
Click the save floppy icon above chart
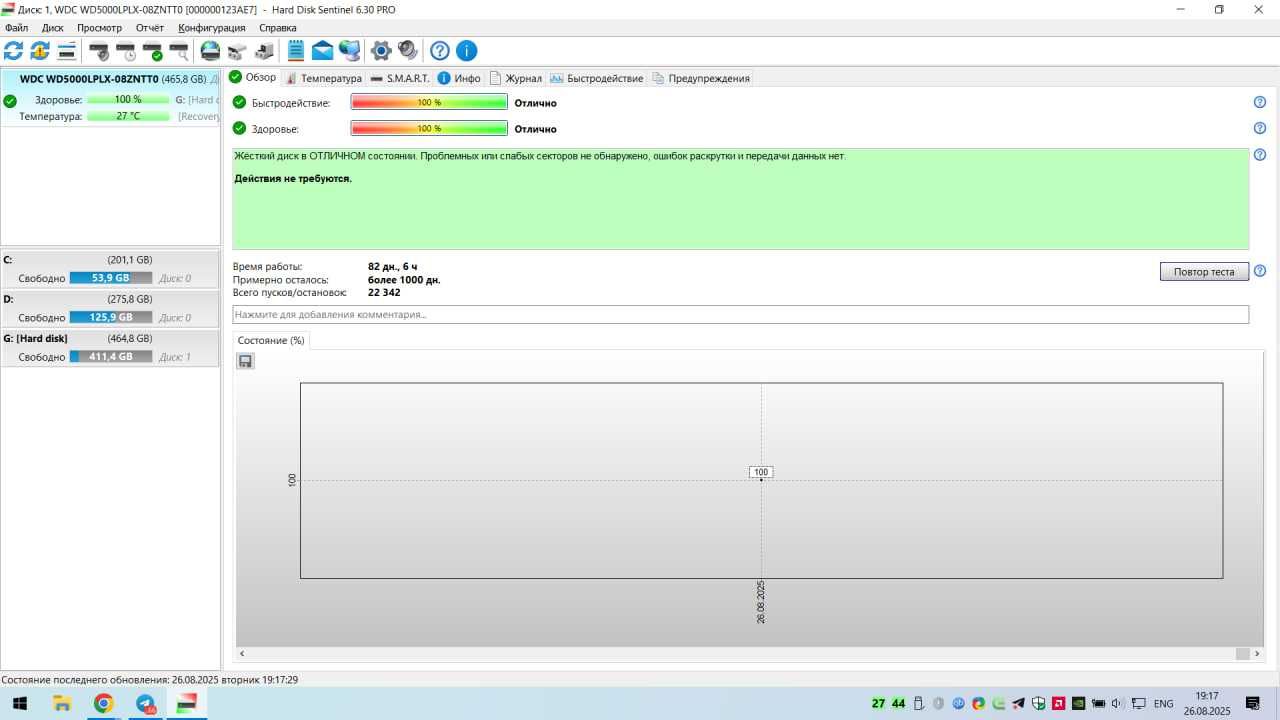click(245, 361)
